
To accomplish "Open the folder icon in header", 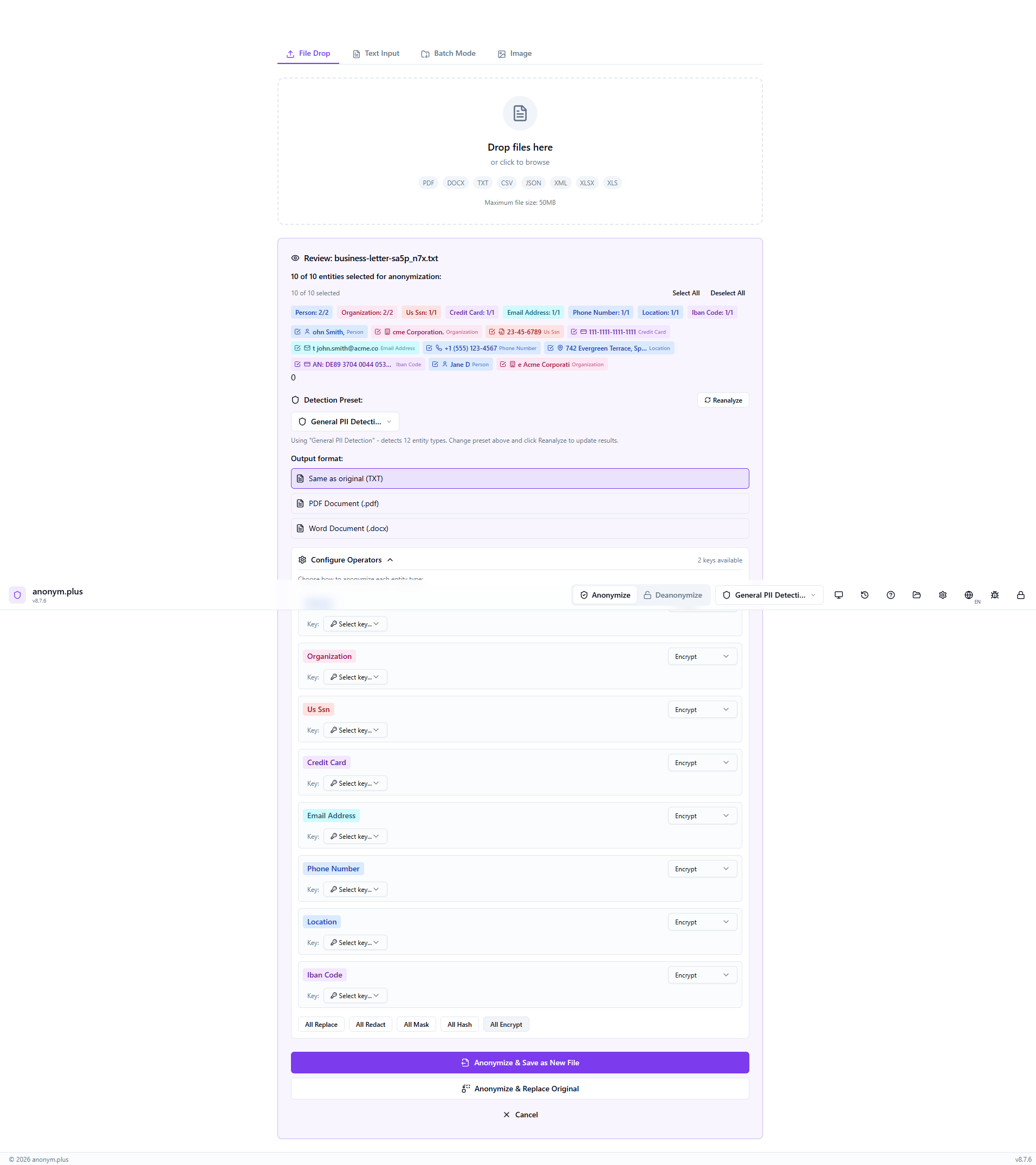I will (916, 595).
